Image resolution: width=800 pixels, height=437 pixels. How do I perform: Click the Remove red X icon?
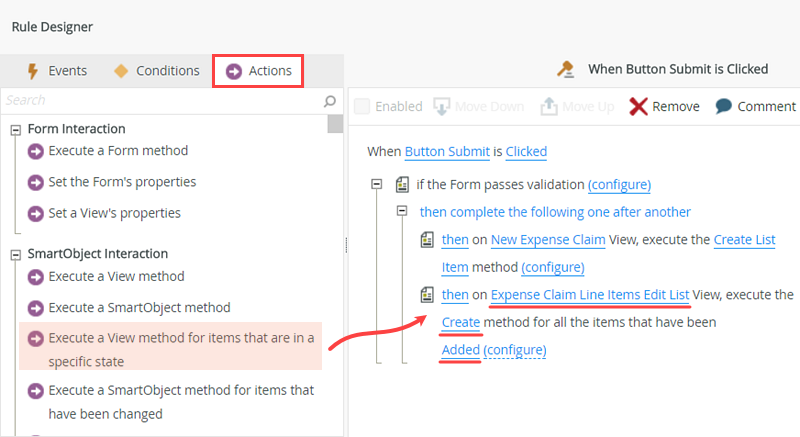coord(638,106)
